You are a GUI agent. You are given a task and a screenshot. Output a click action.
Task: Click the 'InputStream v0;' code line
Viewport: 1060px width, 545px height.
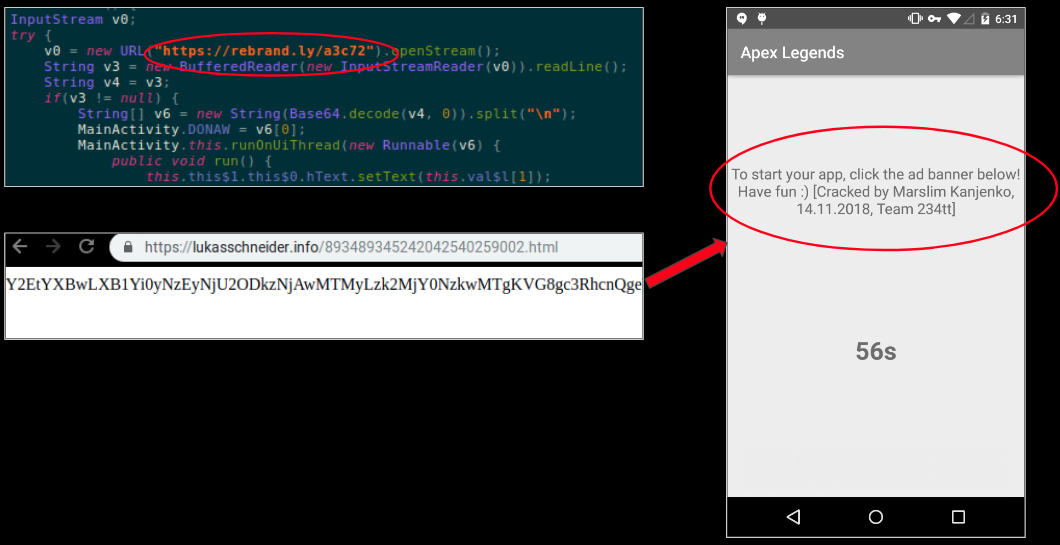(73, 20)
